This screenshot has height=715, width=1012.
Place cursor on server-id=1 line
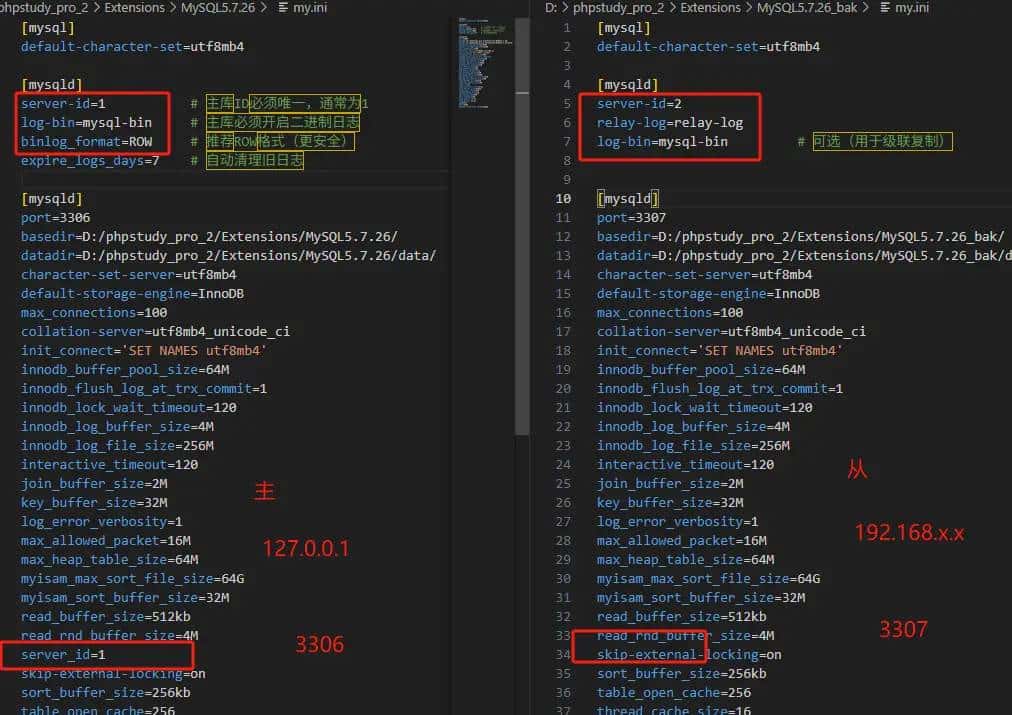pos(63,103)
